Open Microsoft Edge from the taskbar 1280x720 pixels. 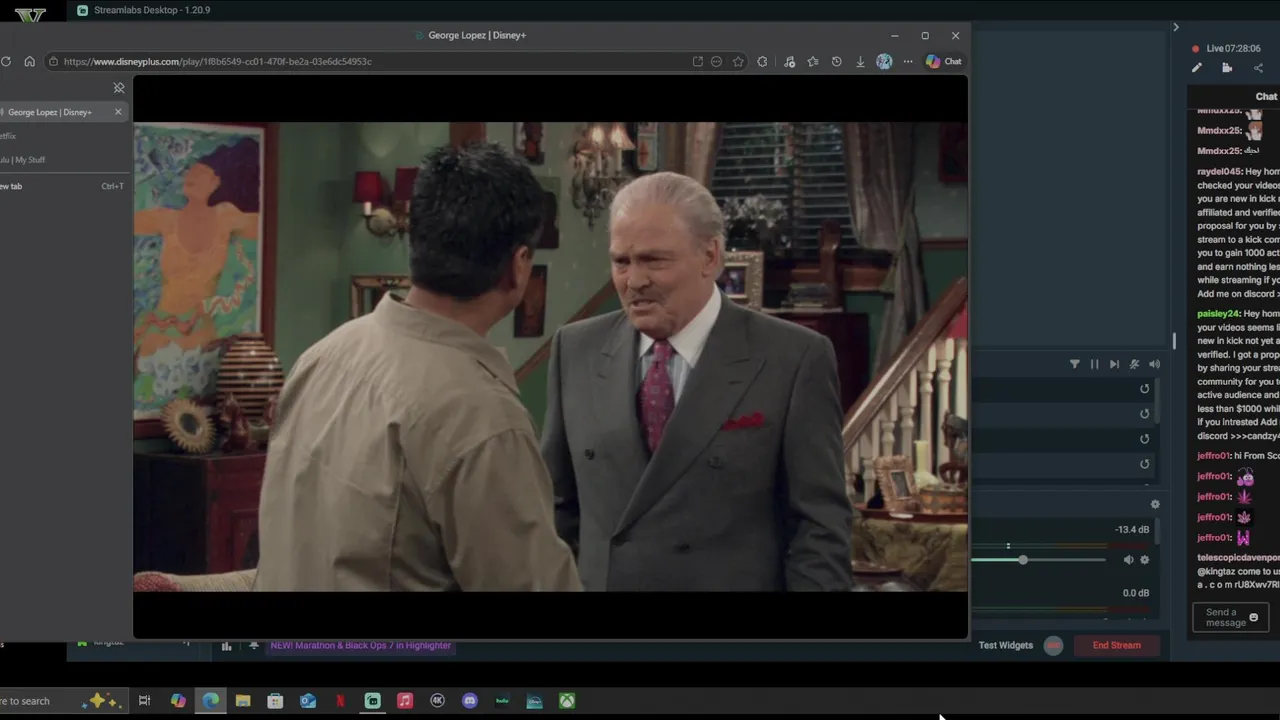point(210,701)
